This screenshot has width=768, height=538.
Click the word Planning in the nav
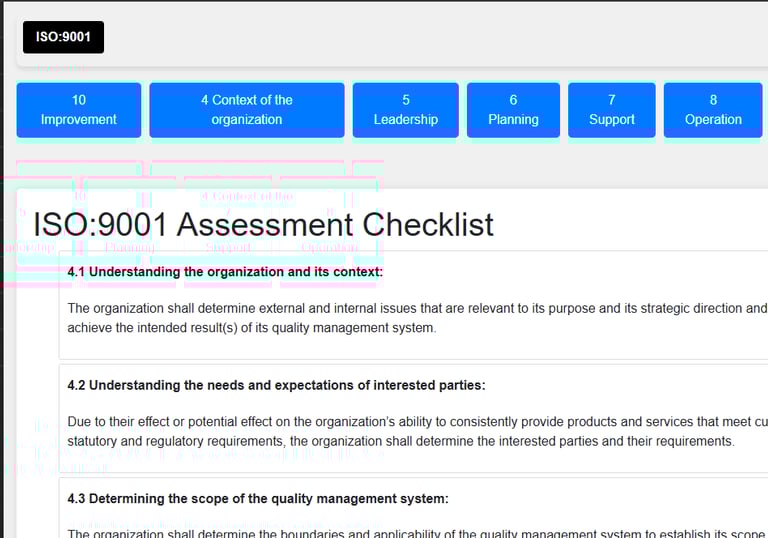(x=513, y=120)
